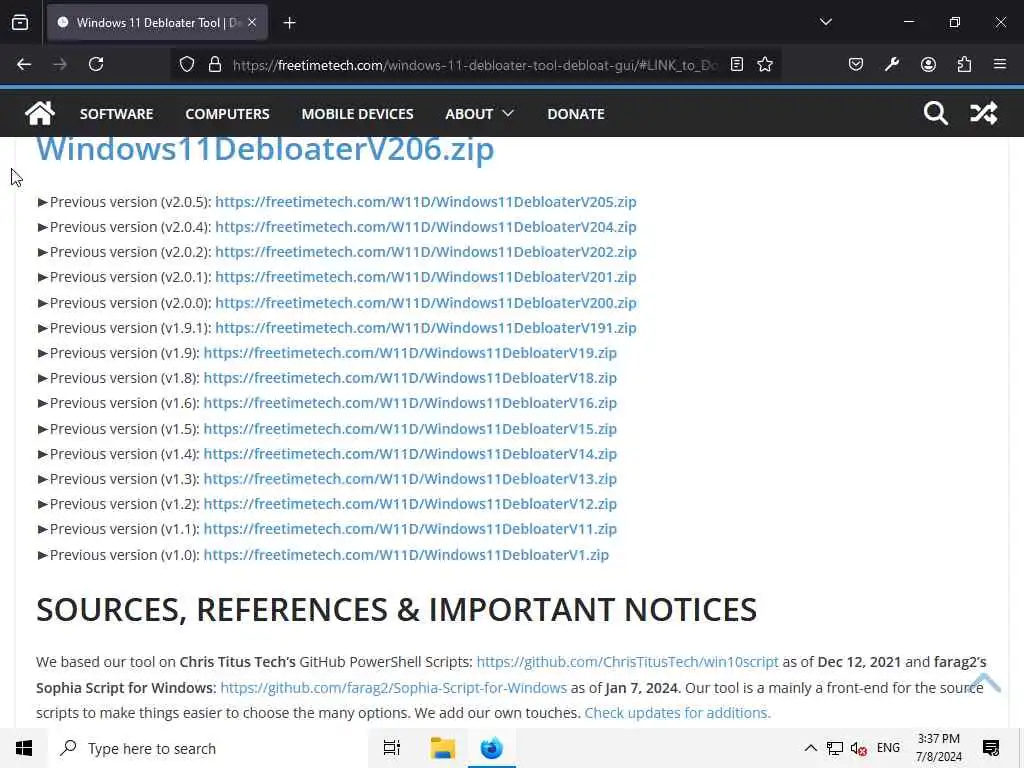This screenshot has height=768, width=1024.
Task: Toggle reader view icon in address bar
Action: pos(737,64)
